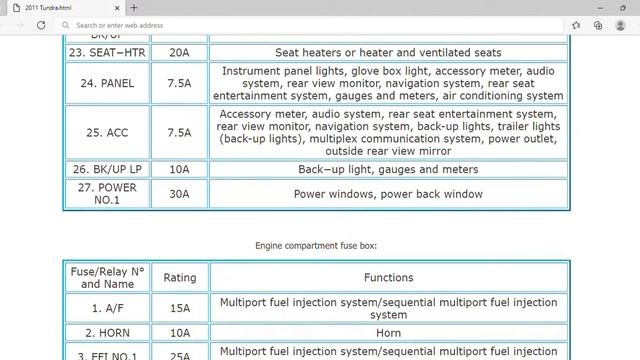Open favorites star icon in toolbar
This screenshot has height=360, width=640.
576,25
